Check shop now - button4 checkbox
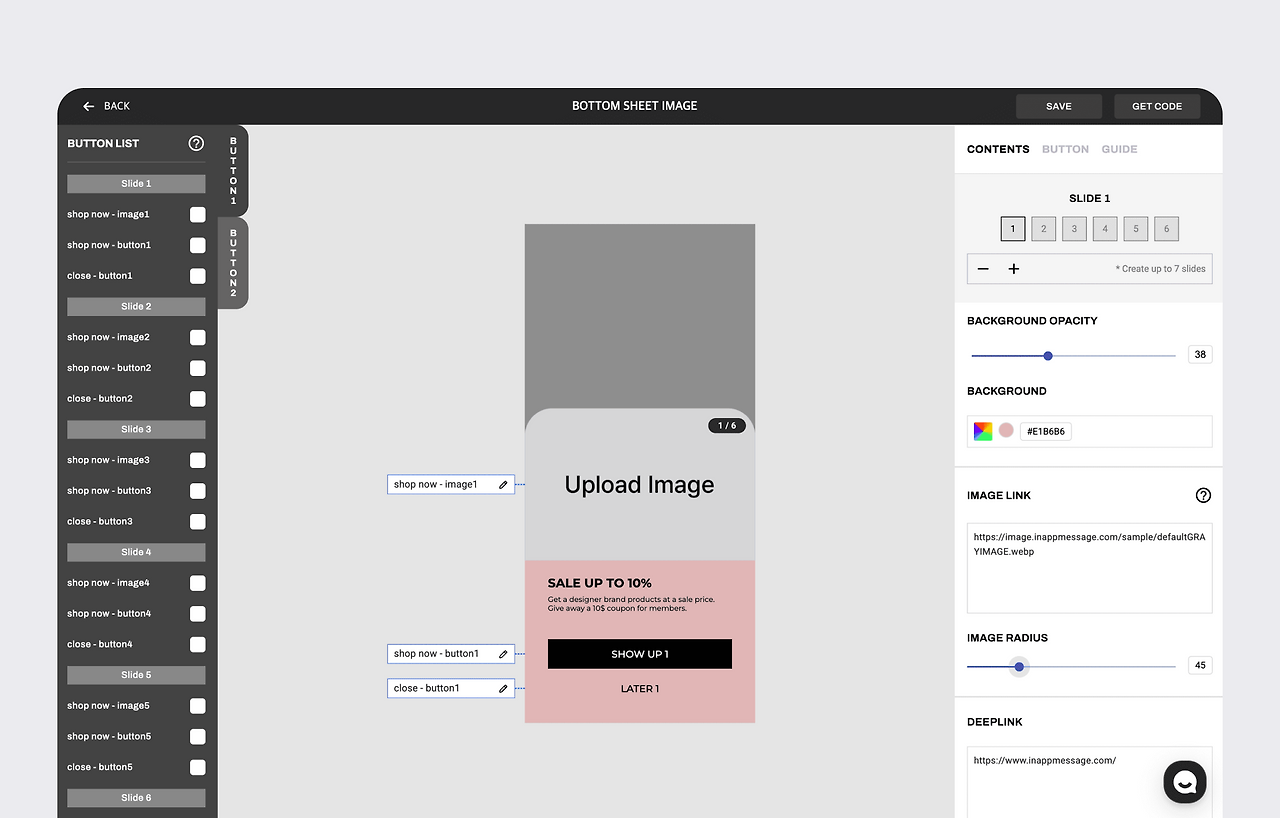 point(198,614)
